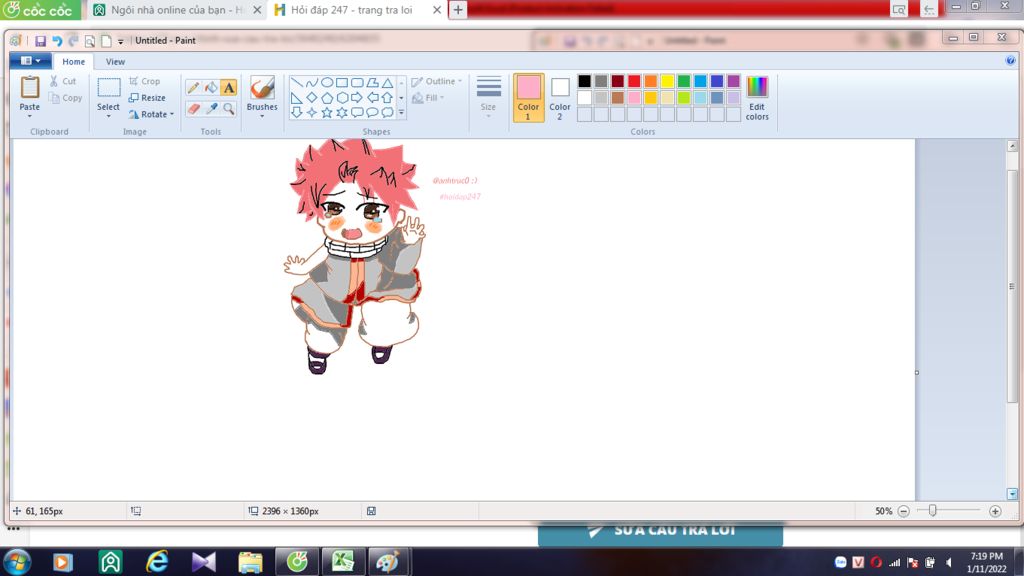The image size is (1024, 576).
Task: Choose the Oval shape
Action: point(327,83)
